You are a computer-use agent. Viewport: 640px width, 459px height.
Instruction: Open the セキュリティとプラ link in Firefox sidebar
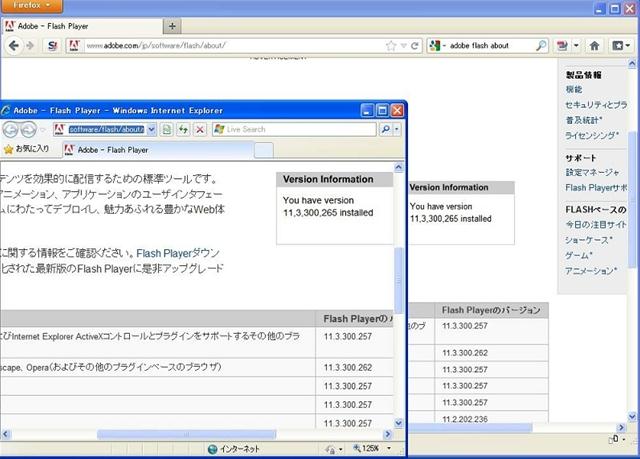click(x=596, y=105)
